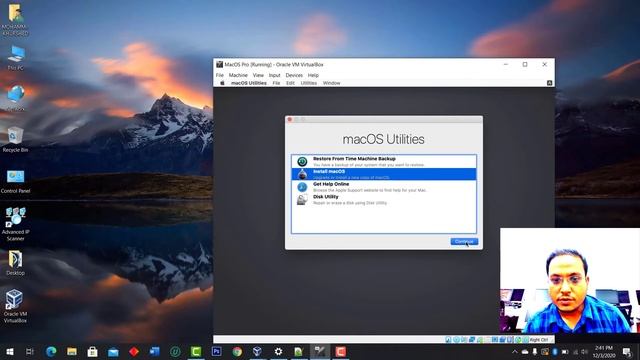This screenshot has height=360, width=640.
Task: Minimize the VirtualBox window
Action: [x=506, y=64]
